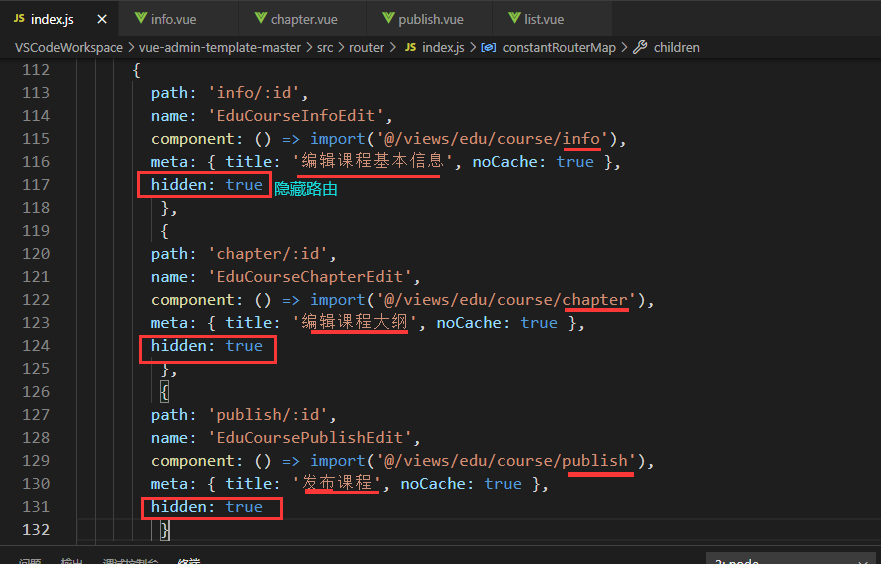This screenshot has height=564, width=881.
Task: Expand the src breadcrumb segment
Action: (325, 48)
